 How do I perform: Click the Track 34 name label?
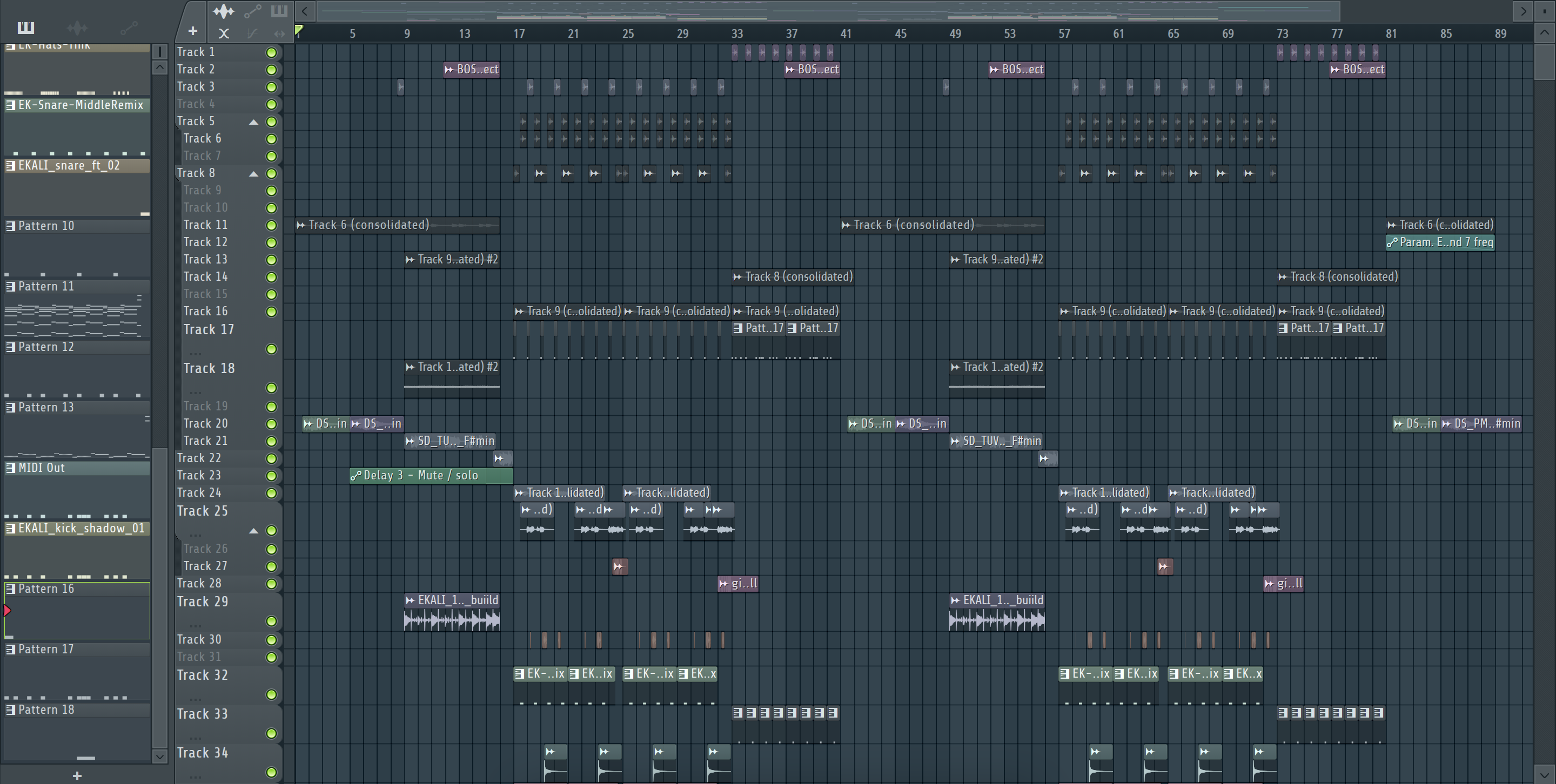(x=203, y=753)
